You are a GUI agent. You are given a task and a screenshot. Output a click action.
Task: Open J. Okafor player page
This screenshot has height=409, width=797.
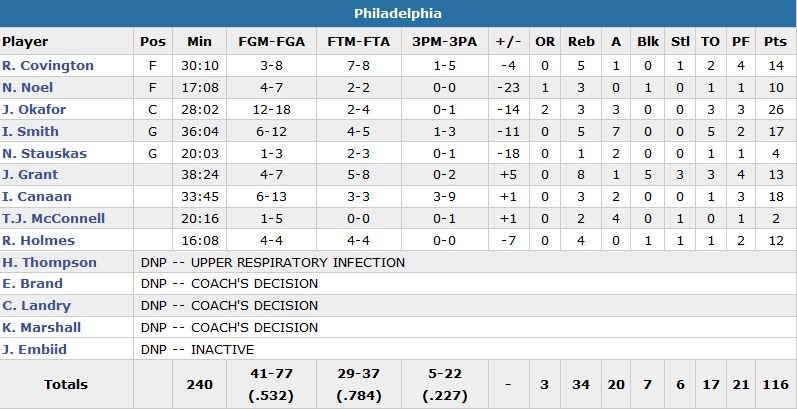[x=32, y=110]
